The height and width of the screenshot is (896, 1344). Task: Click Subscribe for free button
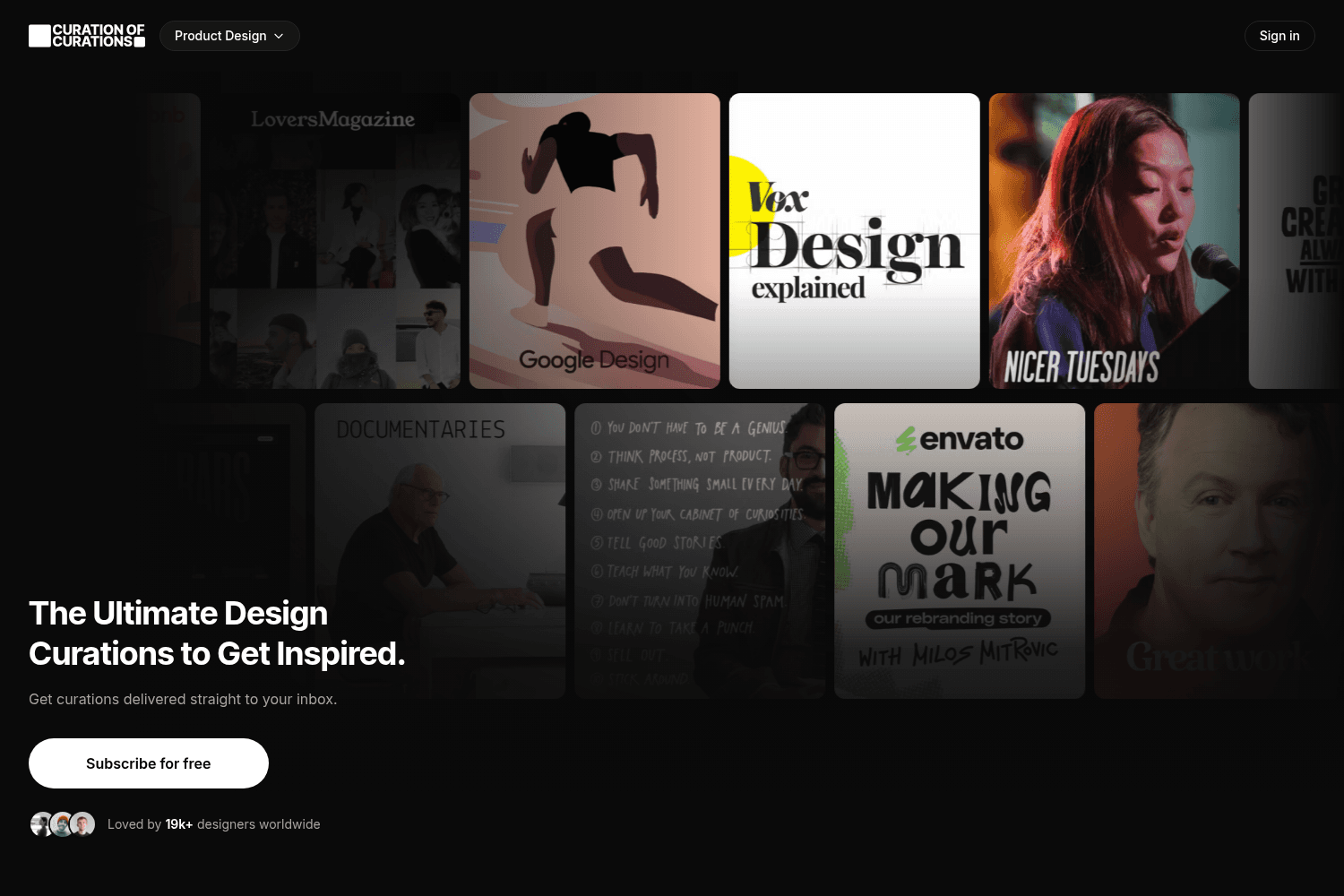pyautogui.click(x=149, y=763)
